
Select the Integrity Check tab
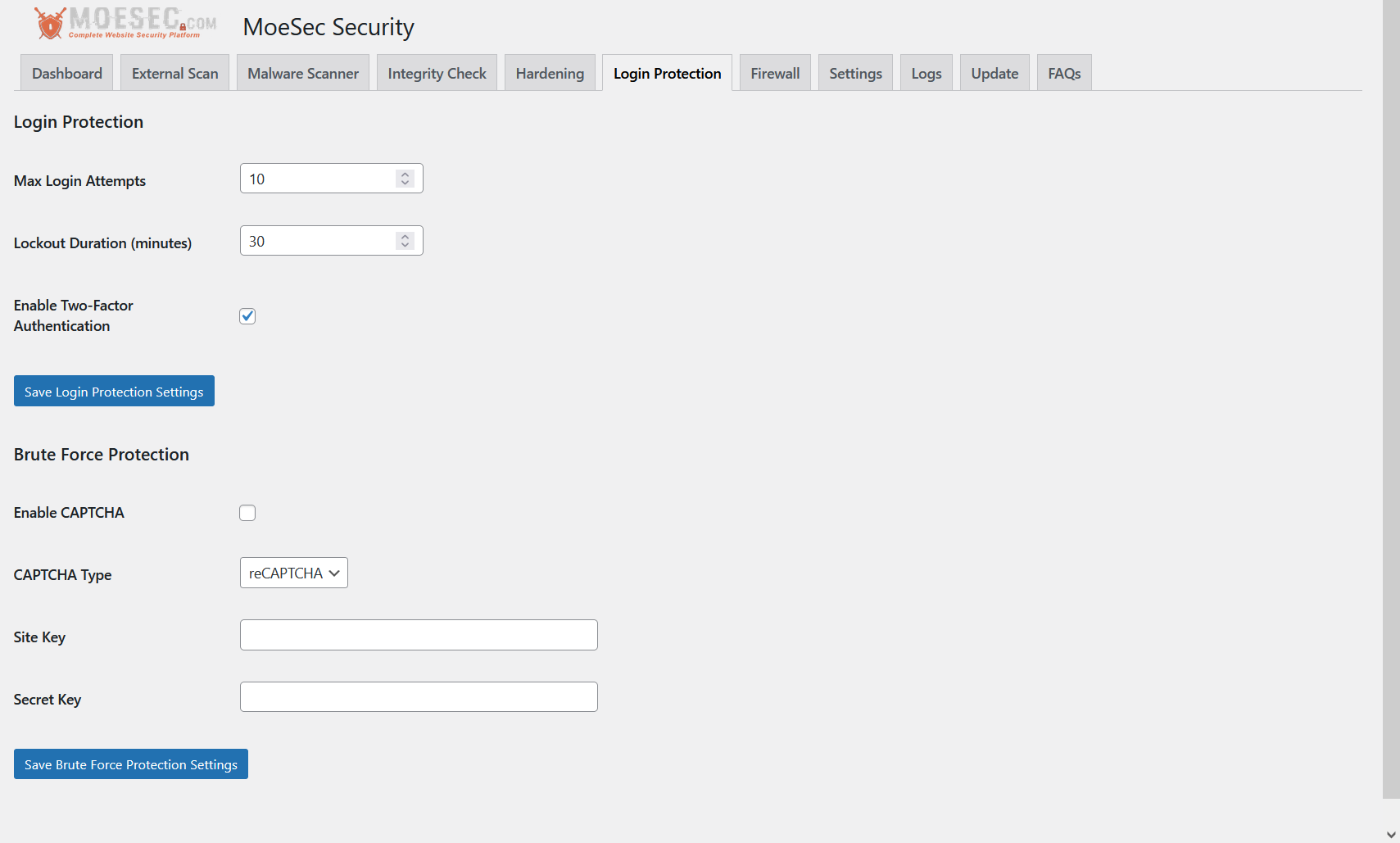[437, 74]
